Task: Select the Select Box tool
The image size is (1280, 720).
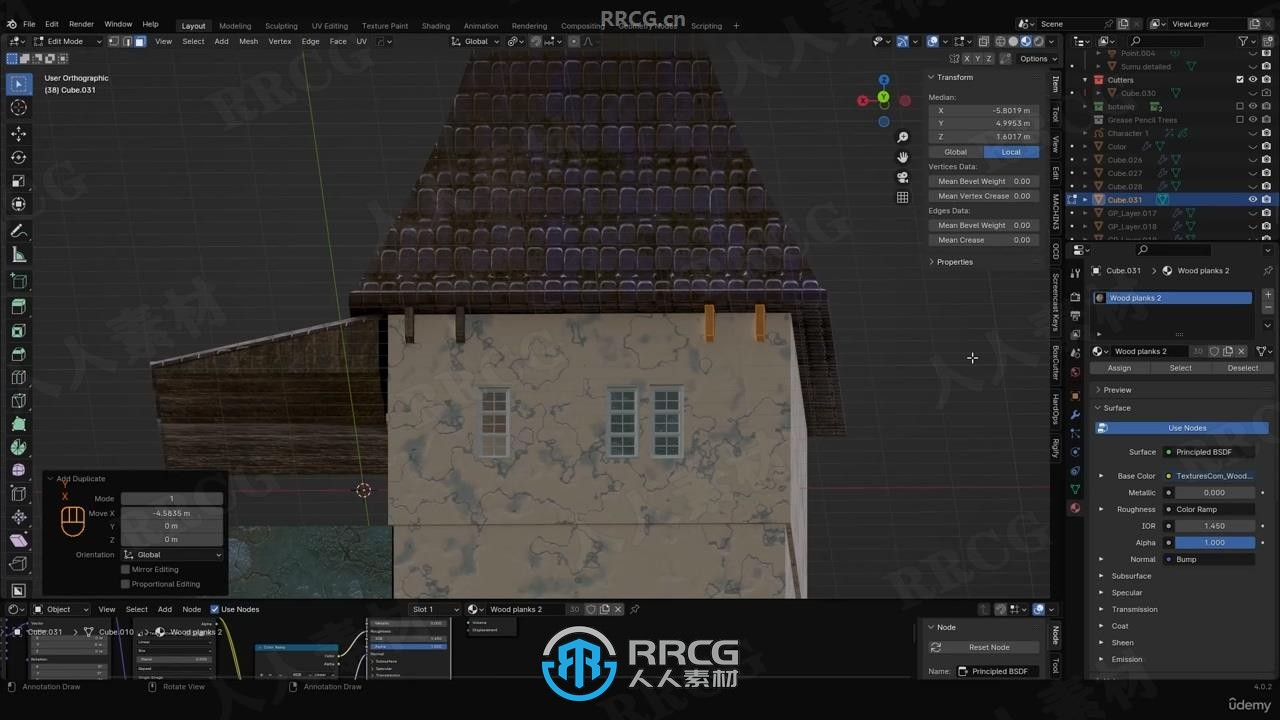Action: 19,84
